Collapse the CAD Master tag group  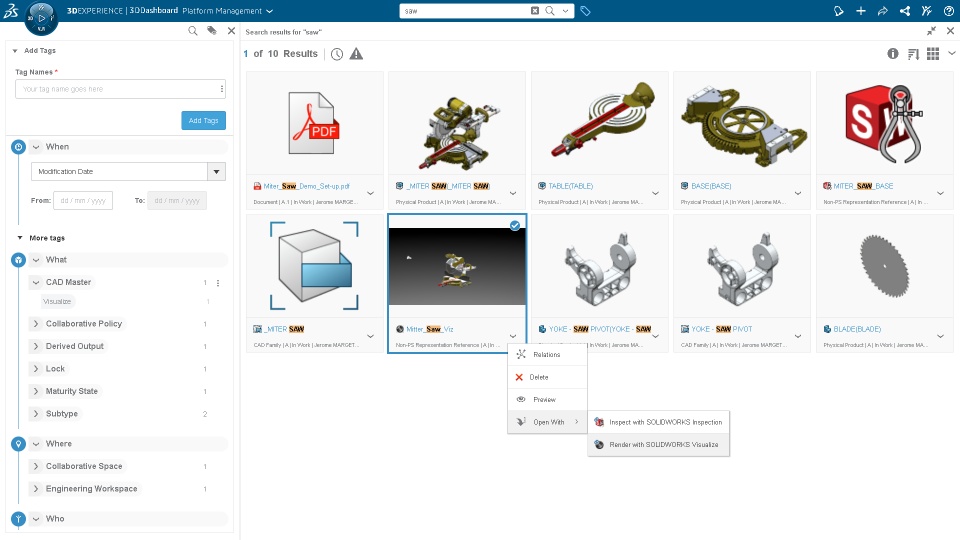pyautogui.click(x=36, y=282)
